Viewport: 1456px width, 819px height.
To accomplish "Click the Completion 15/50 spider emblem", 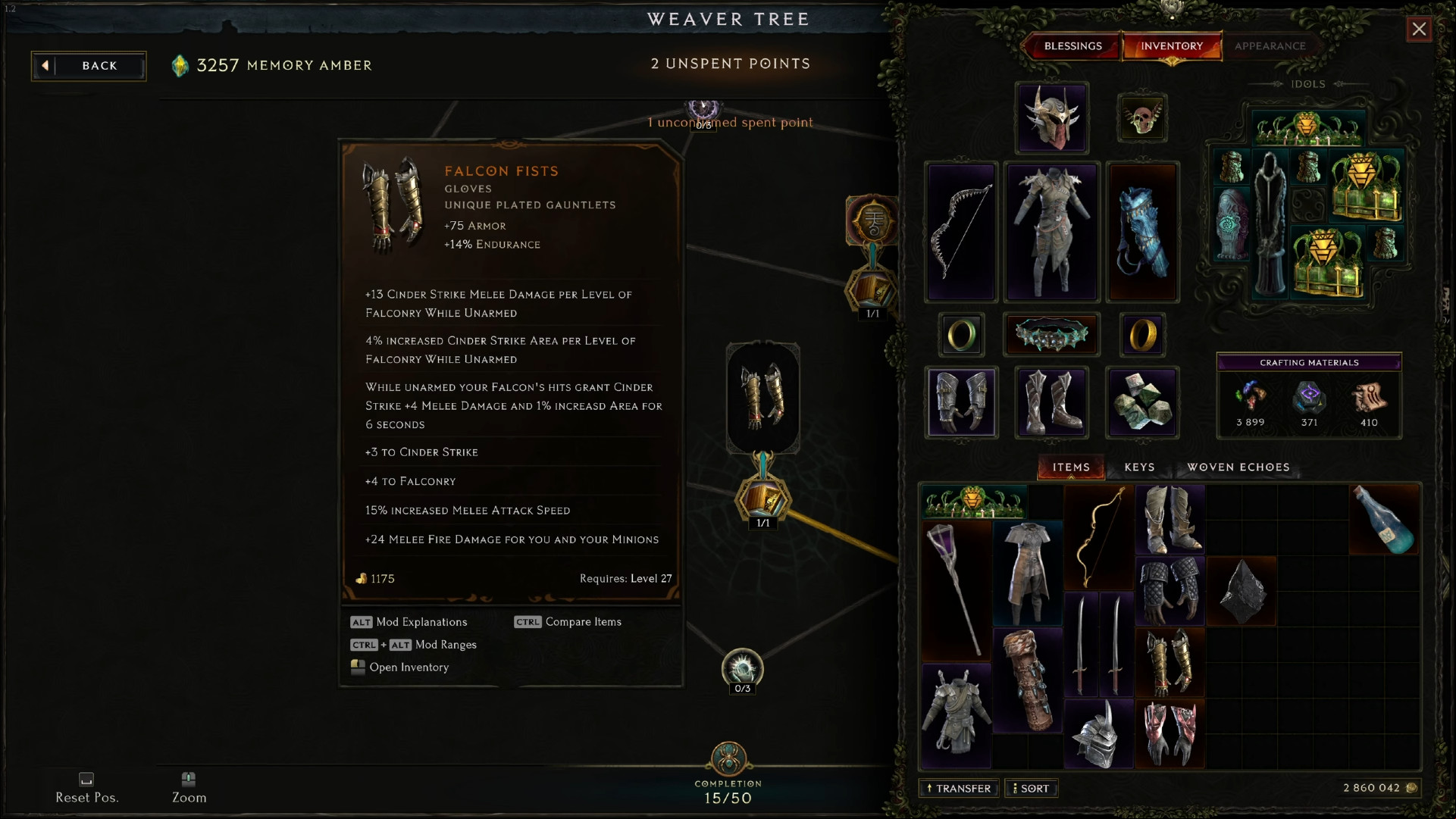I will point(728,759).
